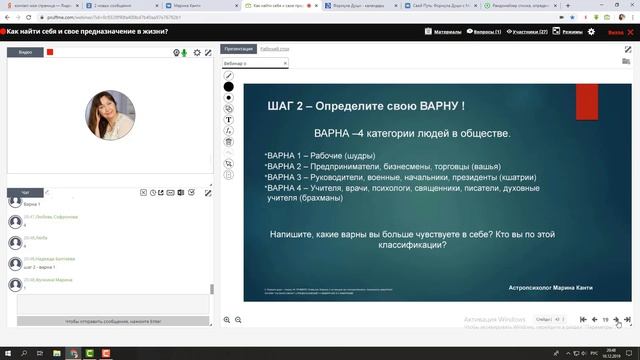Clear chat with the X box icon
Image resolution: width=640 pixels, height=360 pixels.
[x=143, y=192]
